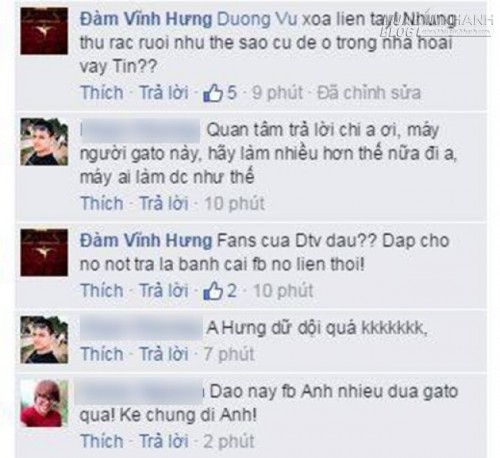The height and width of the screenshot is (458, 500).
Task: Click Trả lời under 'A Hưng dữ dội quá' comment
Action: point(164,354)
